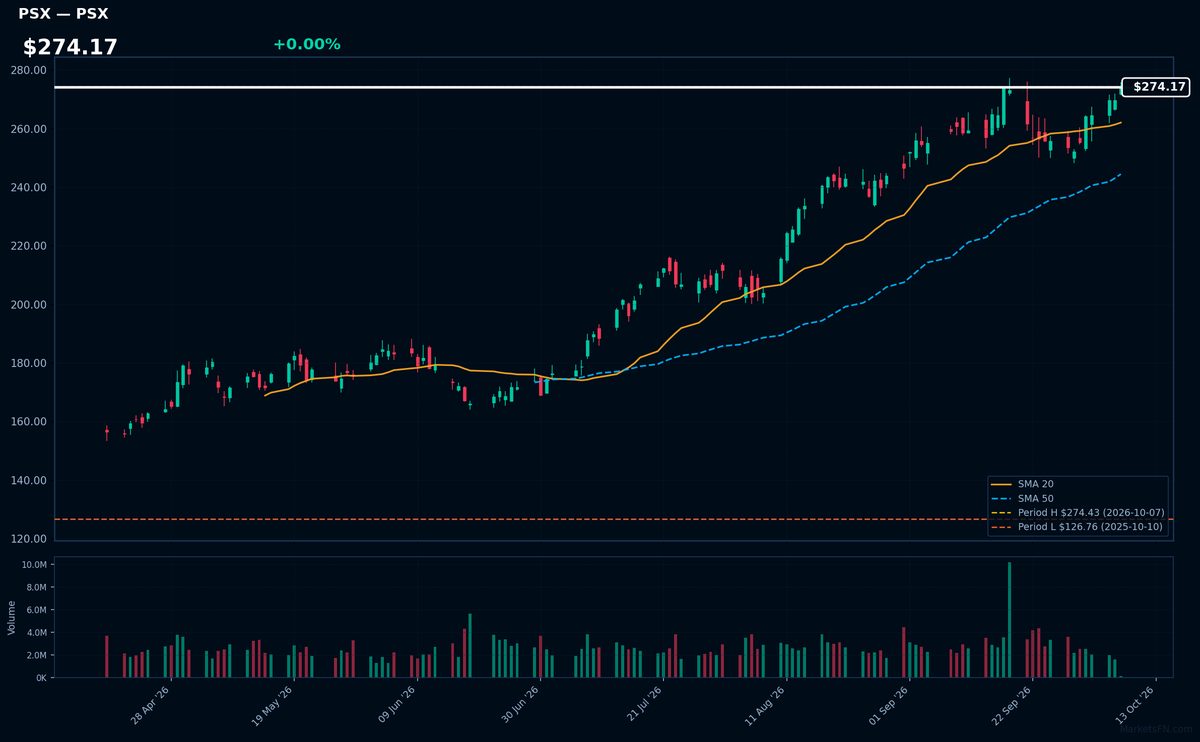Click the 28 Apr '26 date label

(x=151, y=704)
